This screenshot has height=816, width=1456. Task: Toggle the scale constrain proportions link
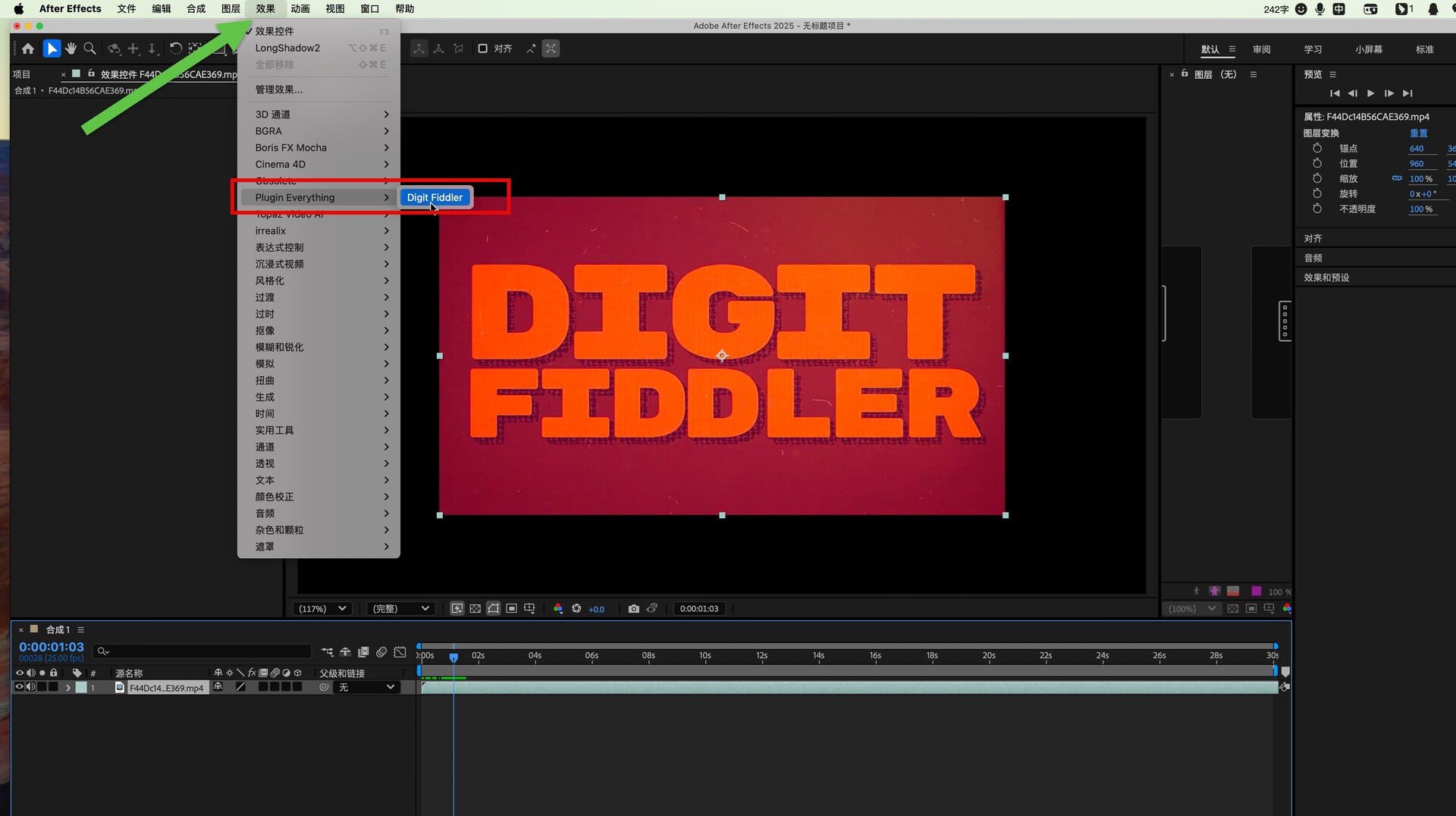(1396, 179)
